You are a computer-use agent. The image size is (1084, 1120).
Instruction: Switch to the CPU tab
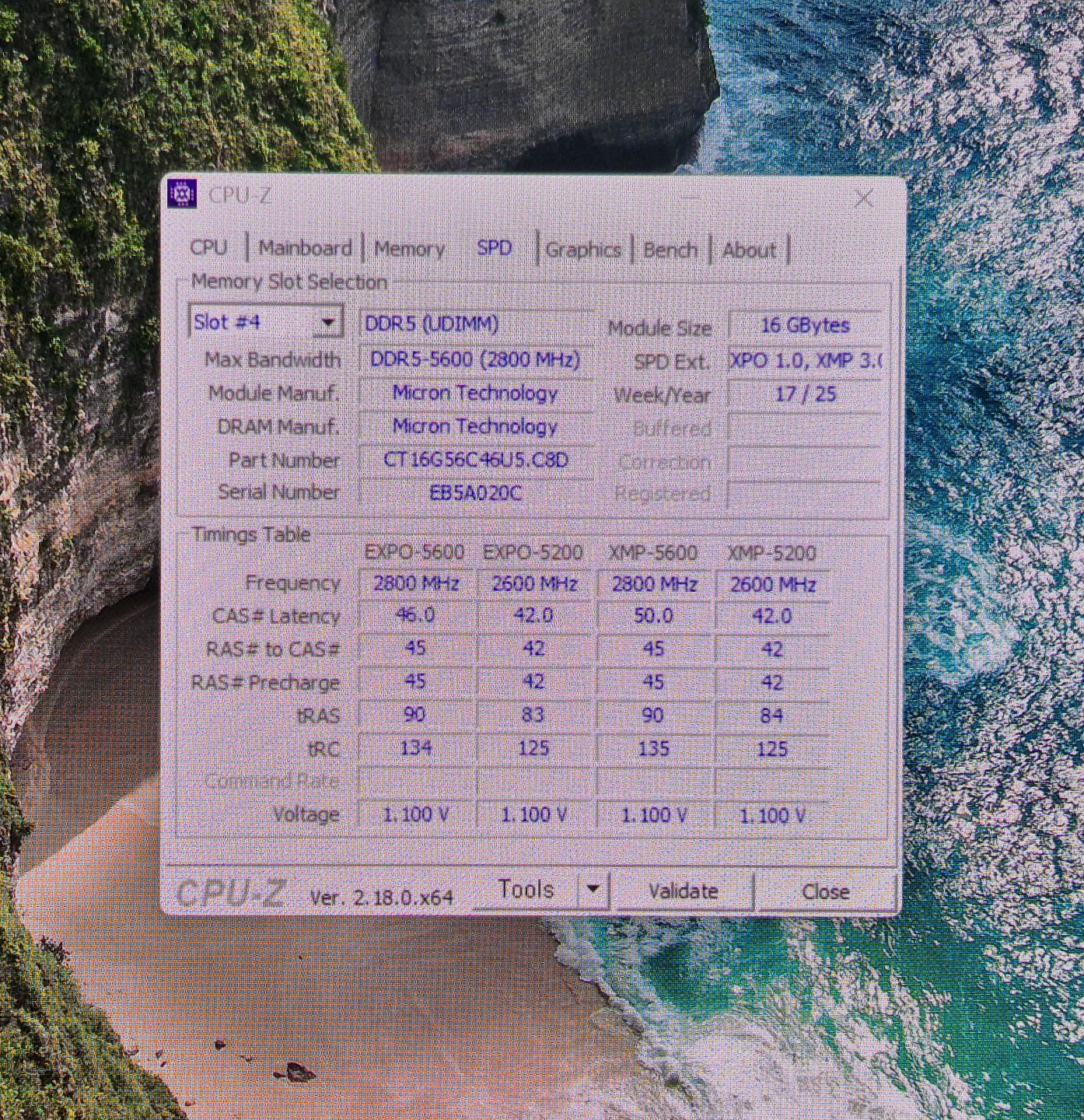209,248
